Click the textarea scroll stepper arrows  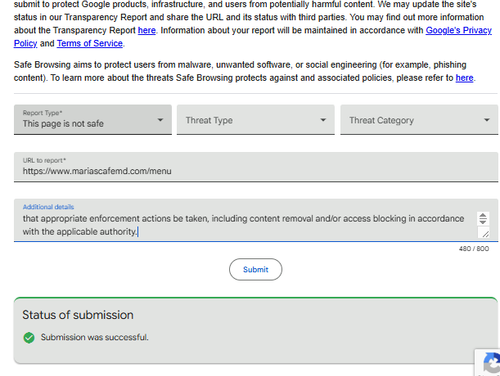click(483, 219)
